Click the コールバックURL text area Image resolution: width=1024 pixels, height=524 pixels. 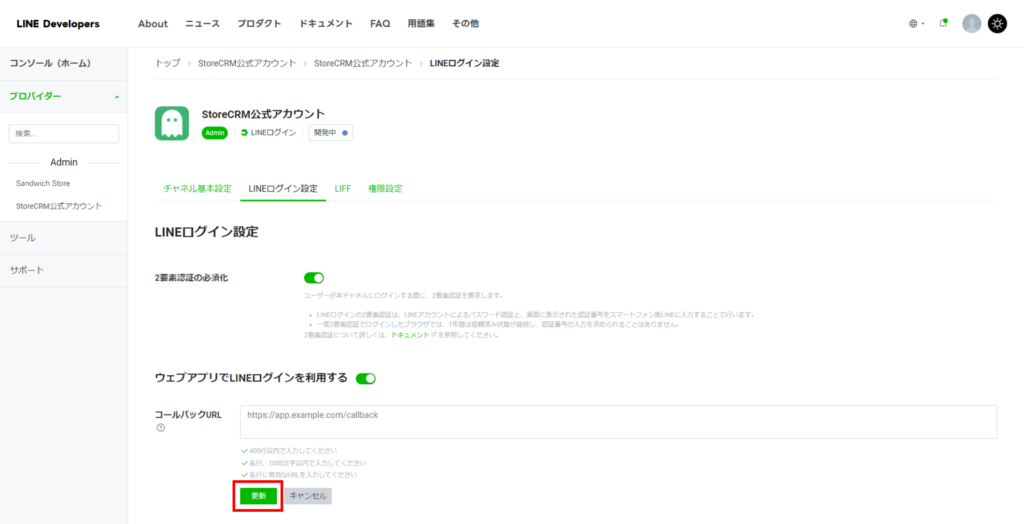[x=618, y=422]
